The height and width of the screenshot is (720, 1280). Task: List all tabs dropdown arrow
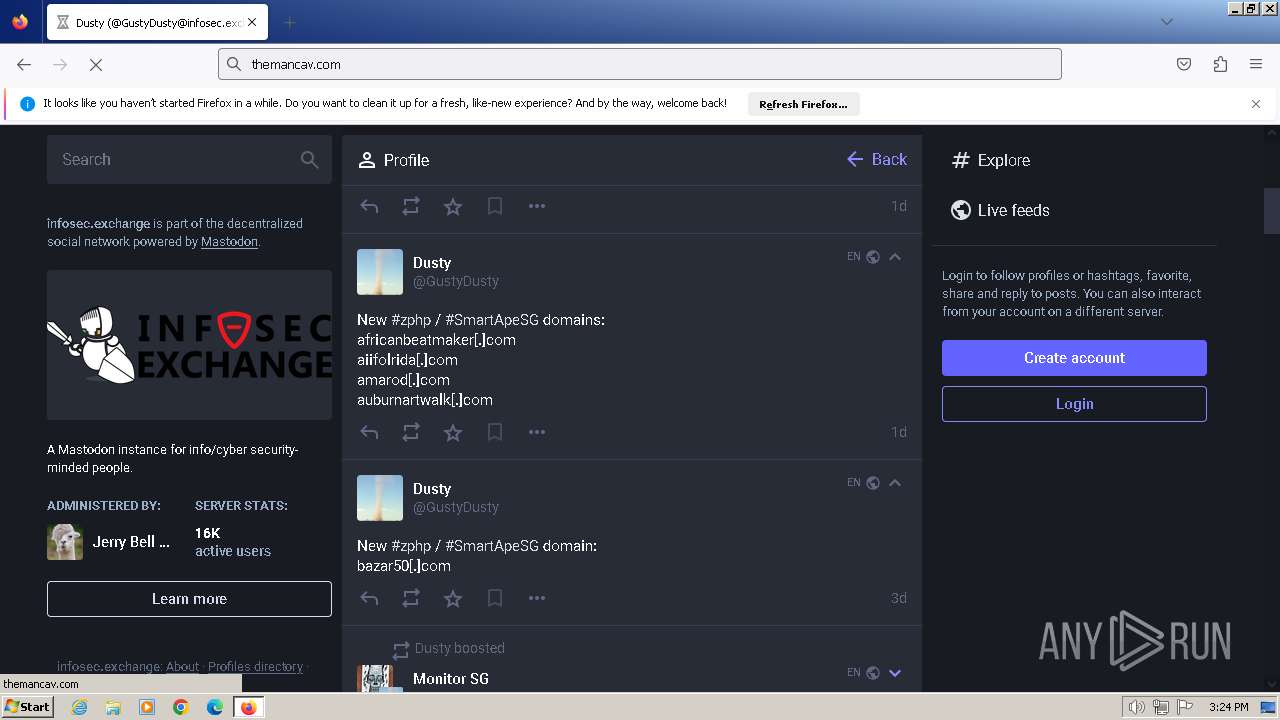tap(1166, 22)
